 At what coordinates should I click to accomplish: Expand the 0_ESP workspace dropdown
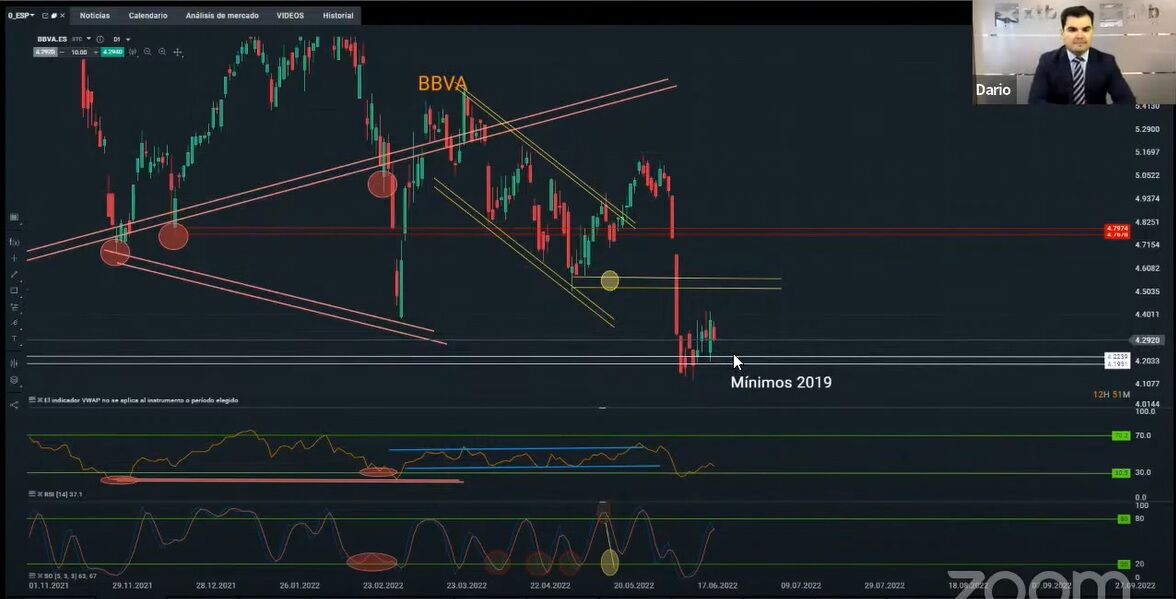(x=32, y=16)
